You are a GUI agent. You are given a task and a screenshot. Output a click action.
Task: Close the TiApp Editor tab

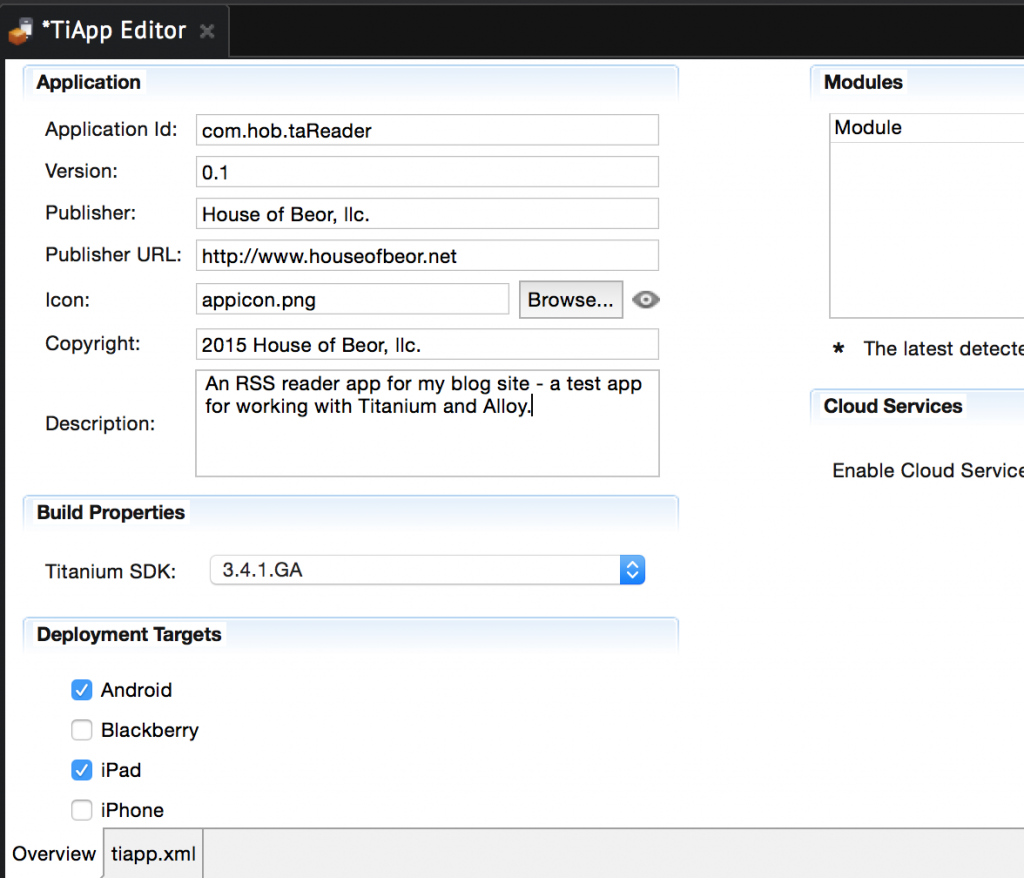click(x=207, y=31)
